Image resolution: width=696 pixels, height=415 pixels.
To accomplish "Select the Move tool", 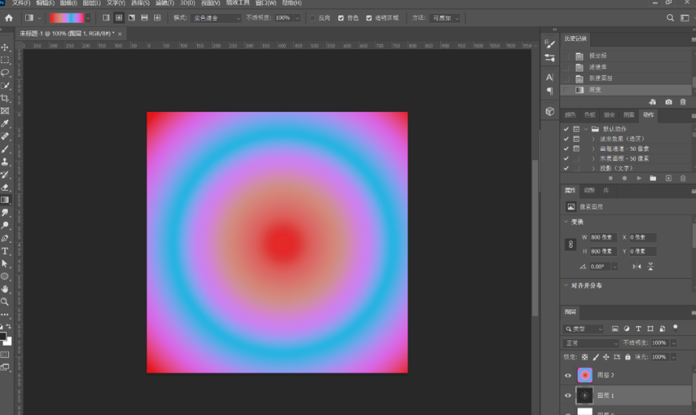I will click(6, 47).
